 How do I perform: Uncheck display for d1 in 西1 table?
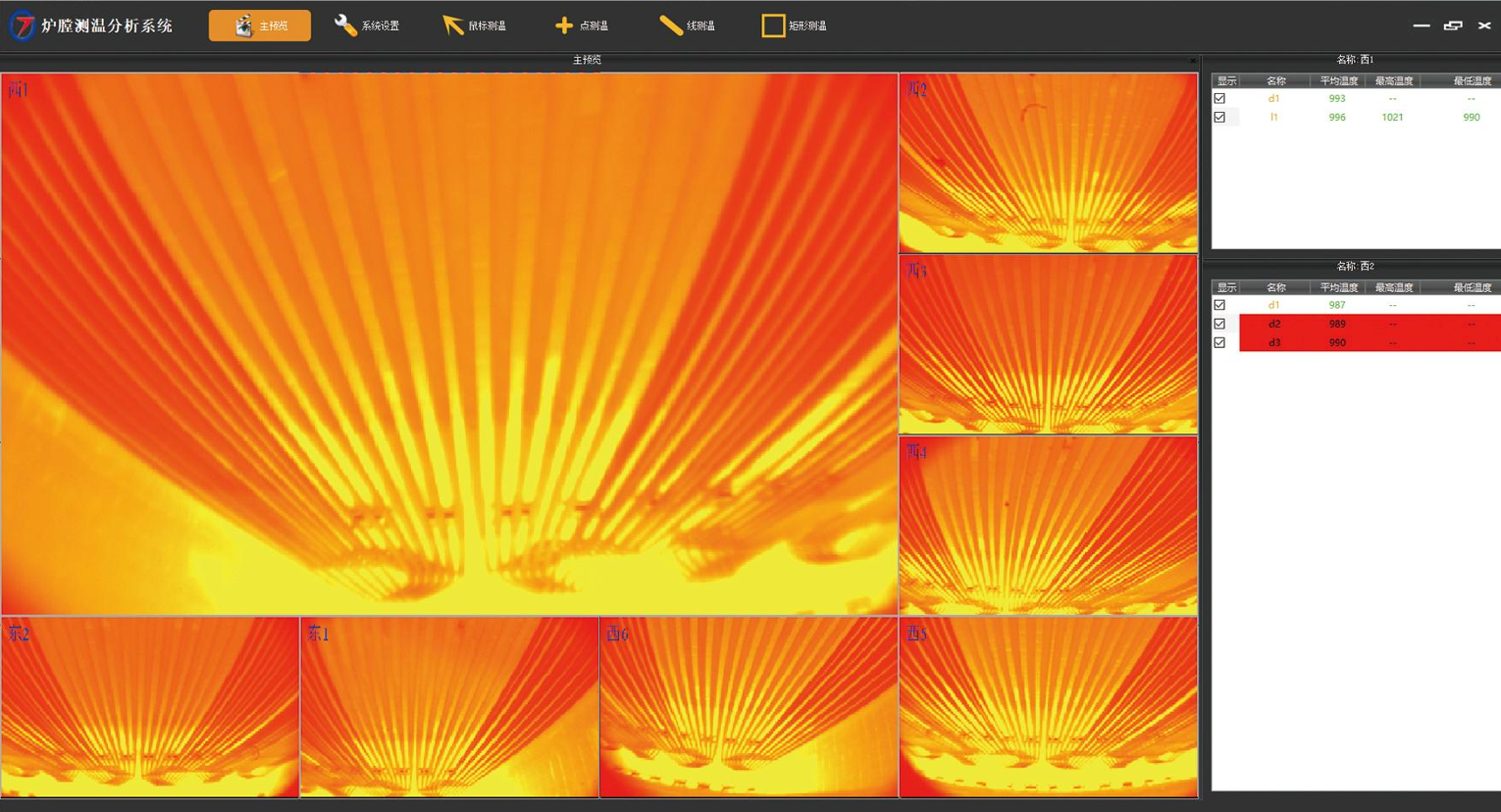(x=1219, y=98)
